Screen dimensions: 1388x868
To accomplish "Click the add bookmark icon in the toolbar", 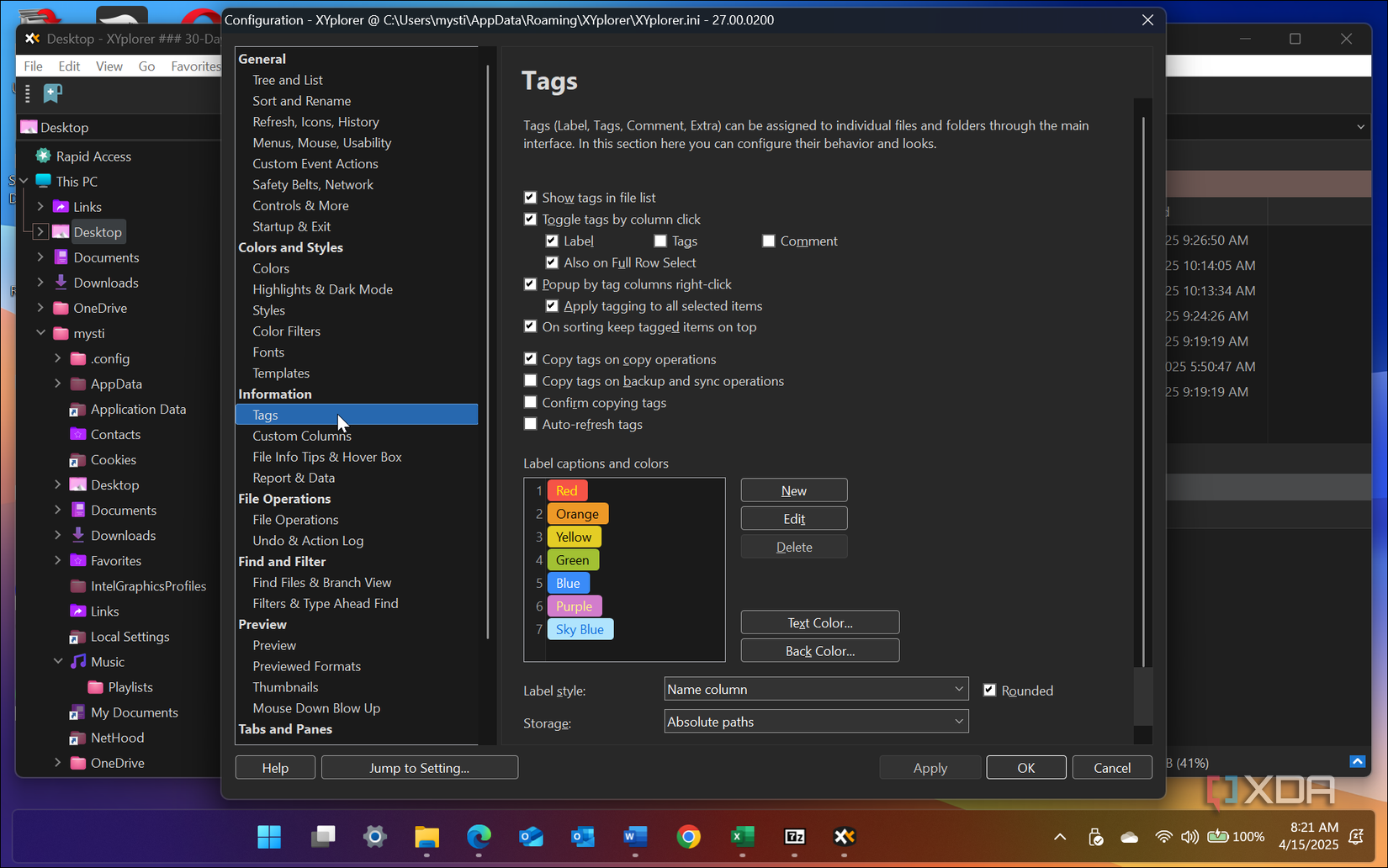I will pos(52,93).
